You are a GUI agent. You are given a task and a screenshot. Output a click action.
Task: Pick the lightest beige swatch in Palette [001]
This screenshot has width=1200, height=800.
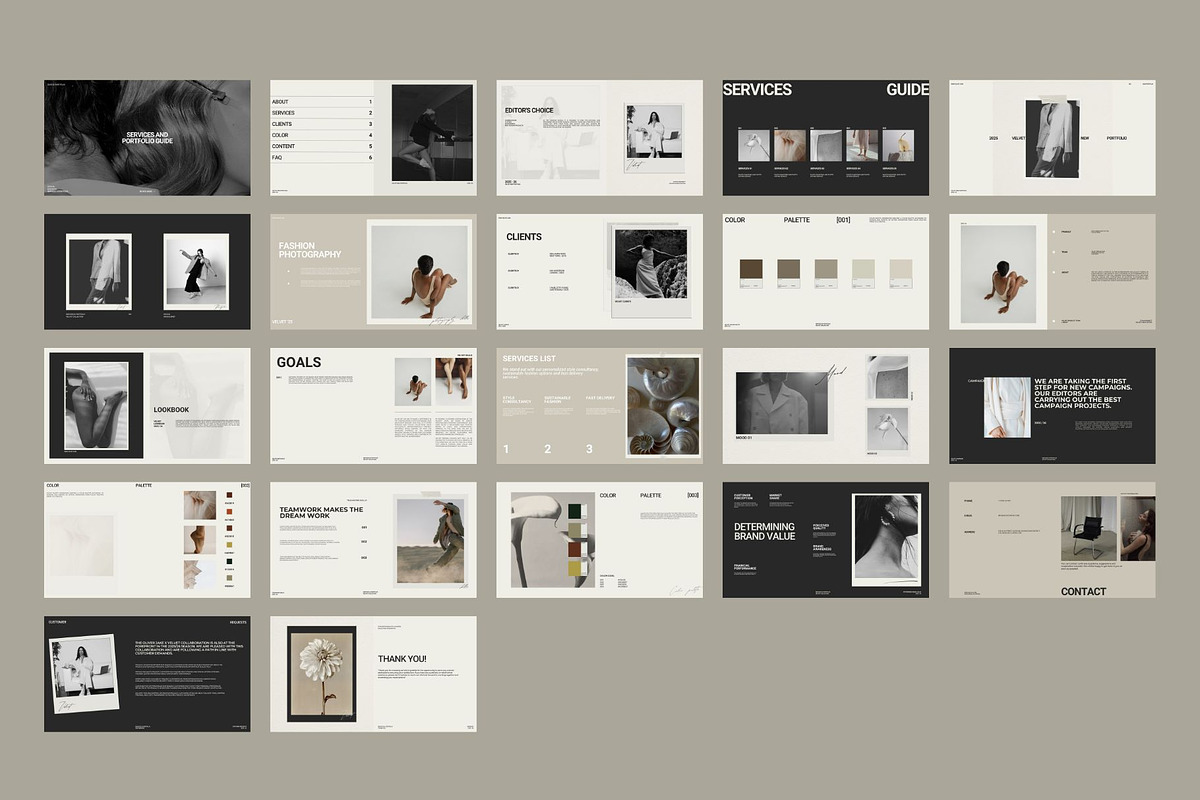pyautogui.click(x=901, y=268)
